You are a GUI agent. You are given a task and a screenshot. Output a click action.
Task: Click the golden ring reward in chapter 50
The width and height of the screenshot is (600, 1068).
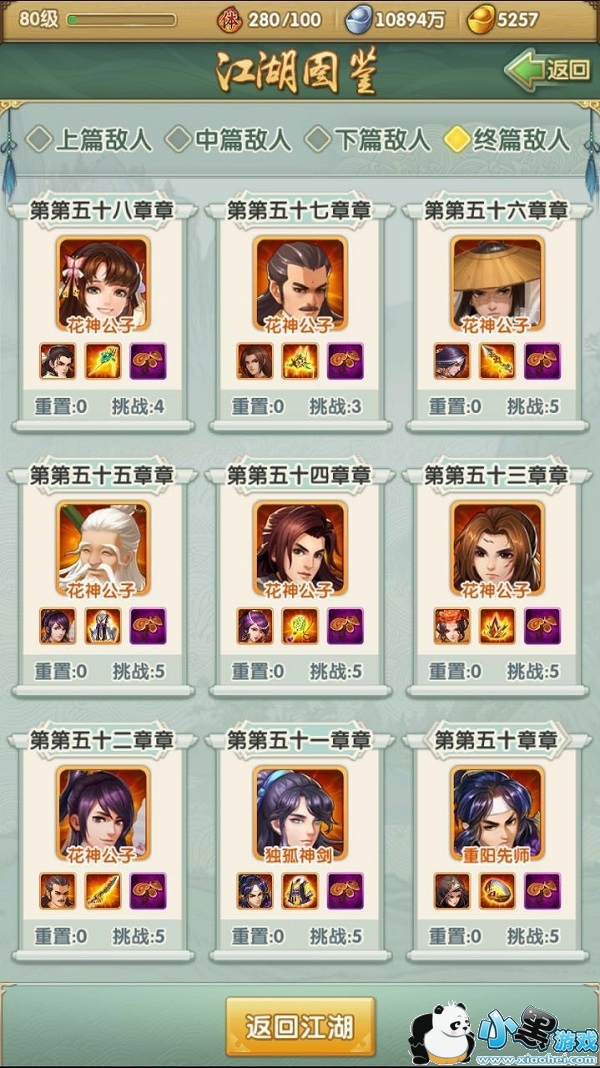pos(497,891)
